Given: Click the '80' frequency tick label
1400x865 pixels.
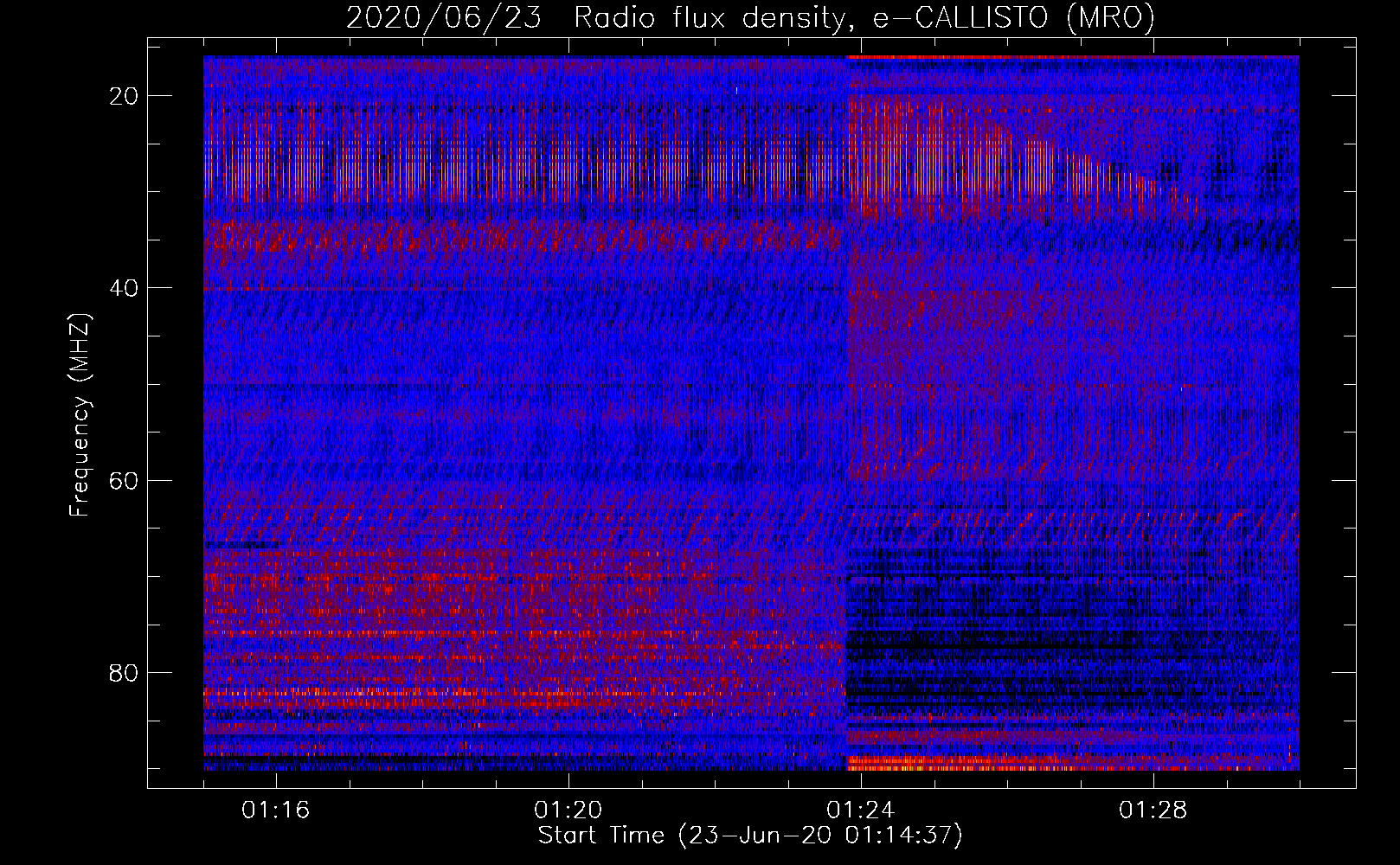Looking at the screenshot, I should click(x=125, y=672).
